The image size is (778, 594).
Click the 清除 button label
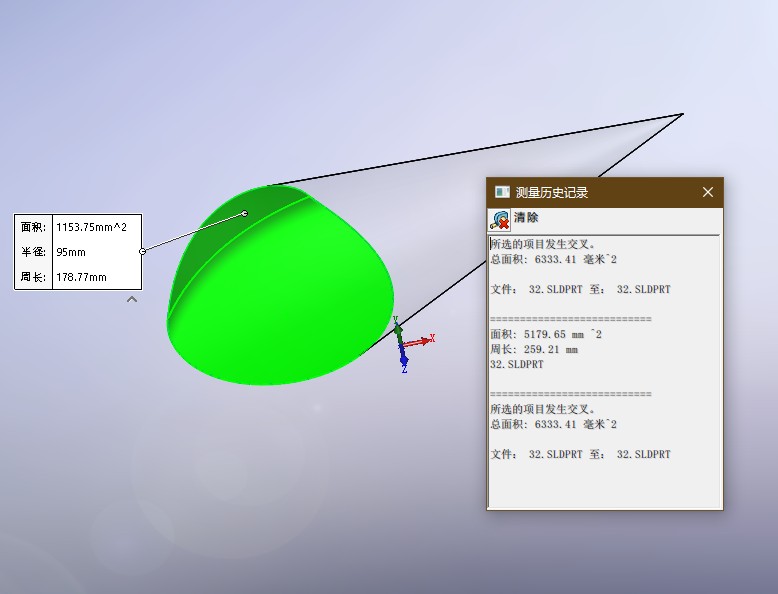pos(526,218)
